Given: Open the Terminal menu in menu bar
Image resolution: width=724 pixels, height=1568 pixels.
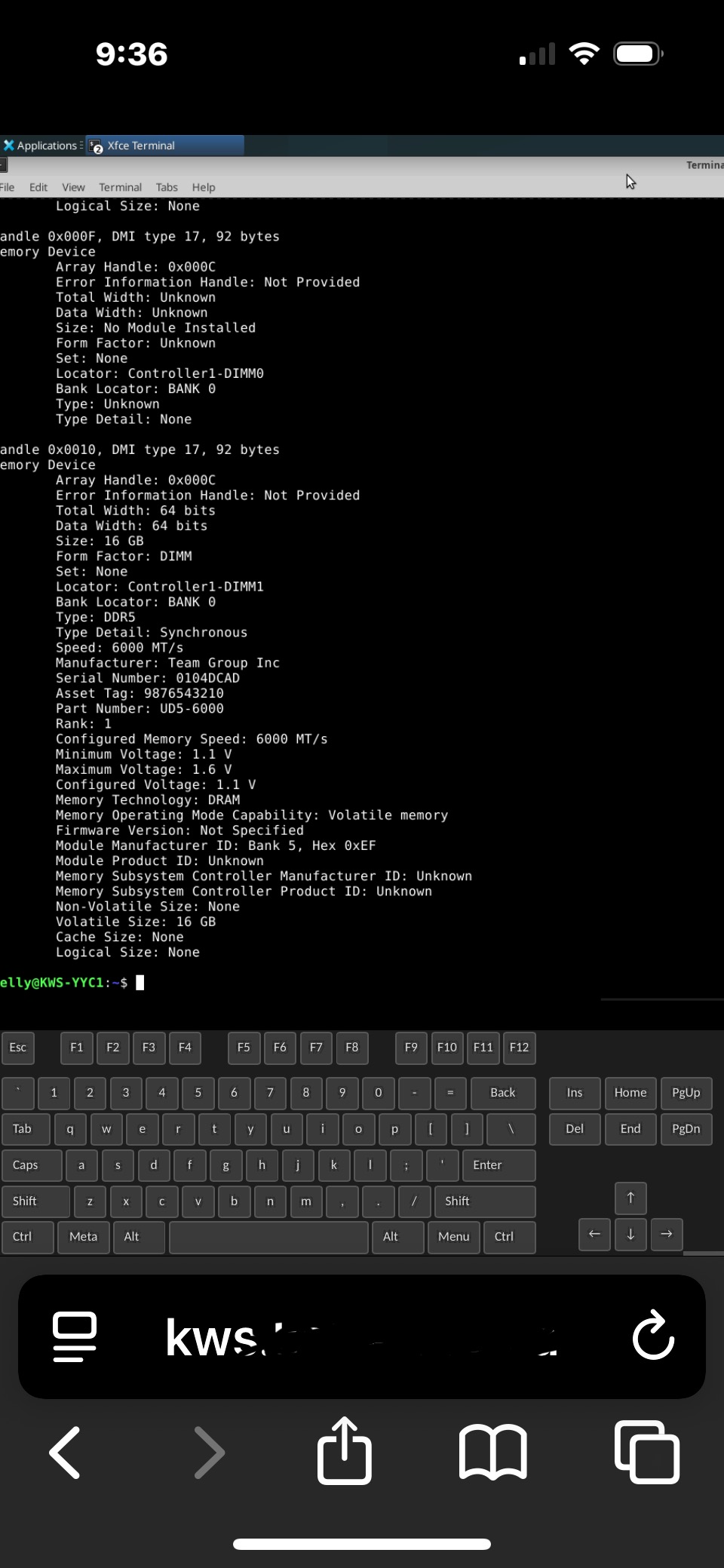Looking at the screenshot, I should (x=120, y=188).
